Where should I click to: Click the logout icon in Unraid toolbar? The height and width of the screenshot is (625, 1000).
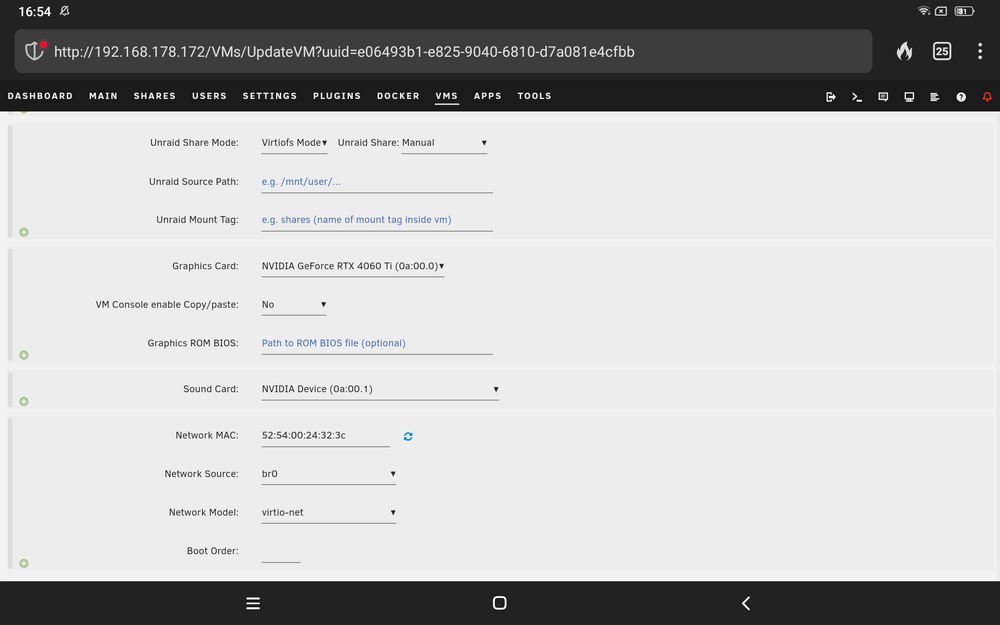[x=830, y=97]
